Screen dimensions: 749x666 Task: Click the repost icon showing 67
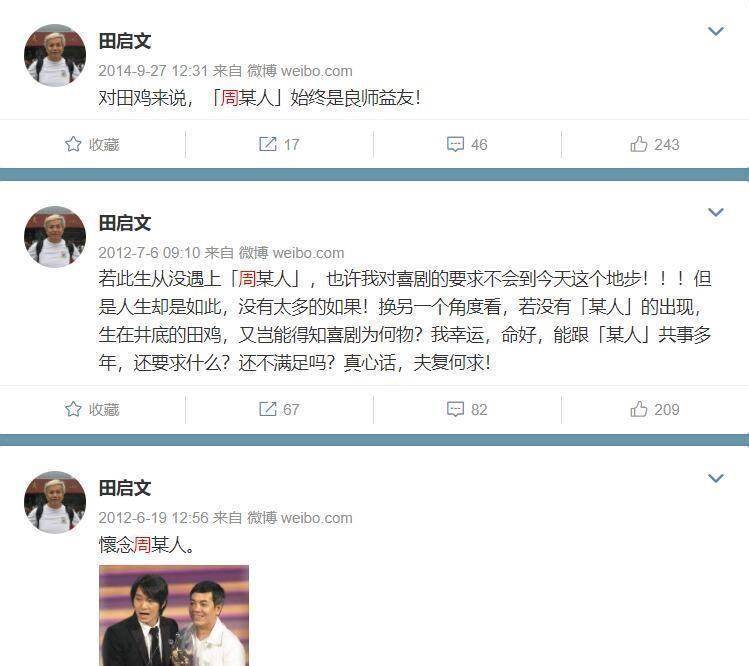pyautogui.click(x=268, y=409)
